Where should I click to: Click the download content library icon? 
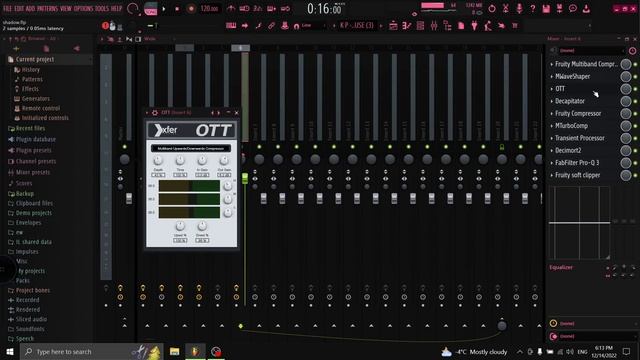(x=587, y=8)
